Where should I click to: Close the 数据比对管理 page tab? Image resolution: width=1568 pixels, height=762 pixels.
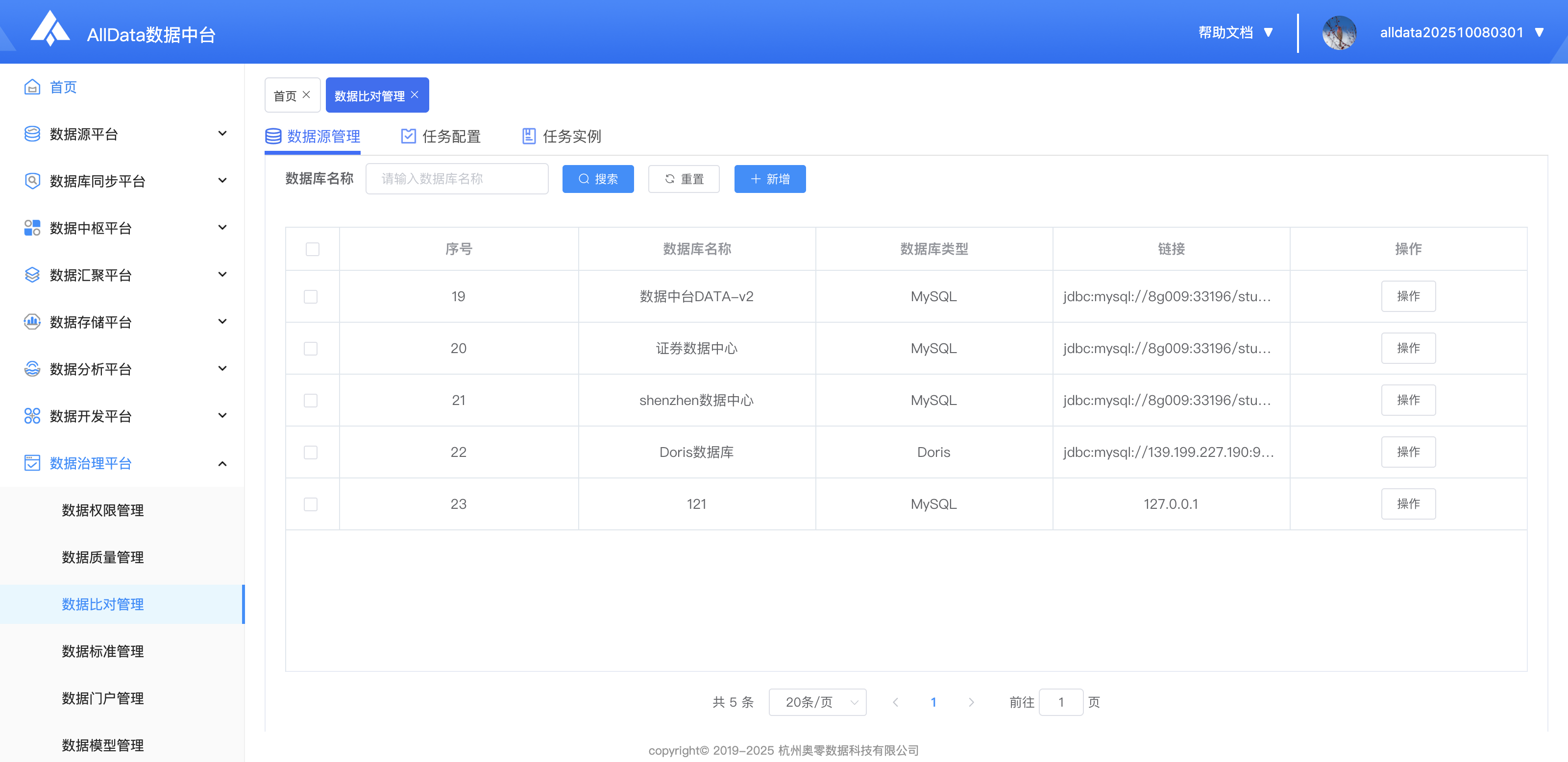[x=415, y=95]
